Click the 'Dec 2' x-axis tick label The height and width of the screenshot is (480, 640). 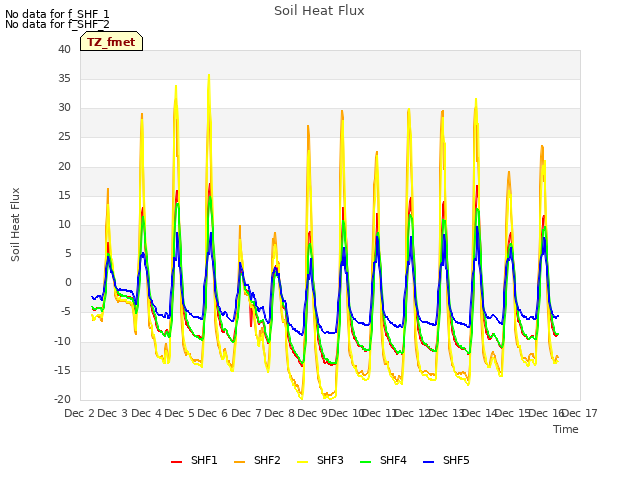[80, 413]
